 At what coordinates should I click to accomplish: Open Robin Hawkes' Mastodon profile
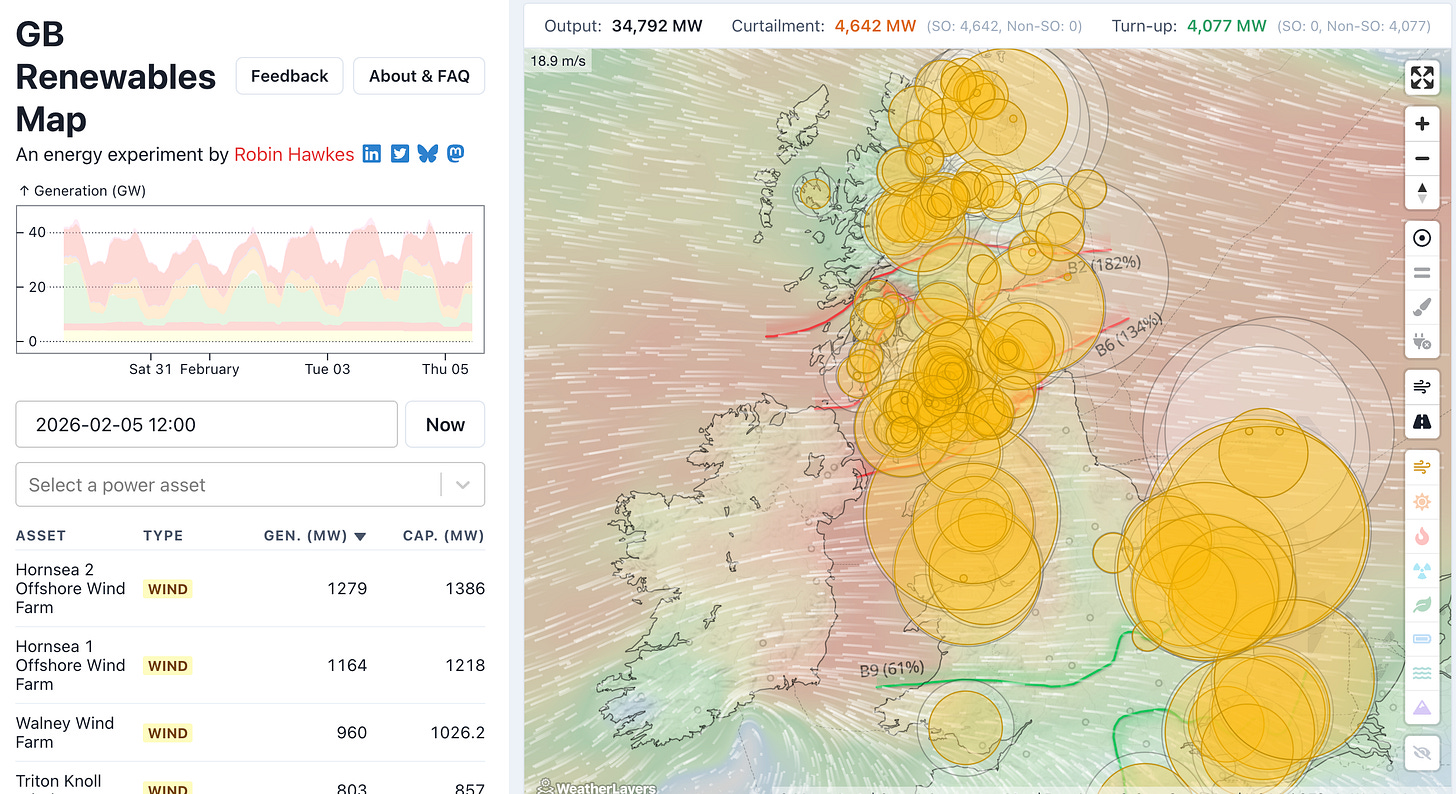tap(455, 154)
